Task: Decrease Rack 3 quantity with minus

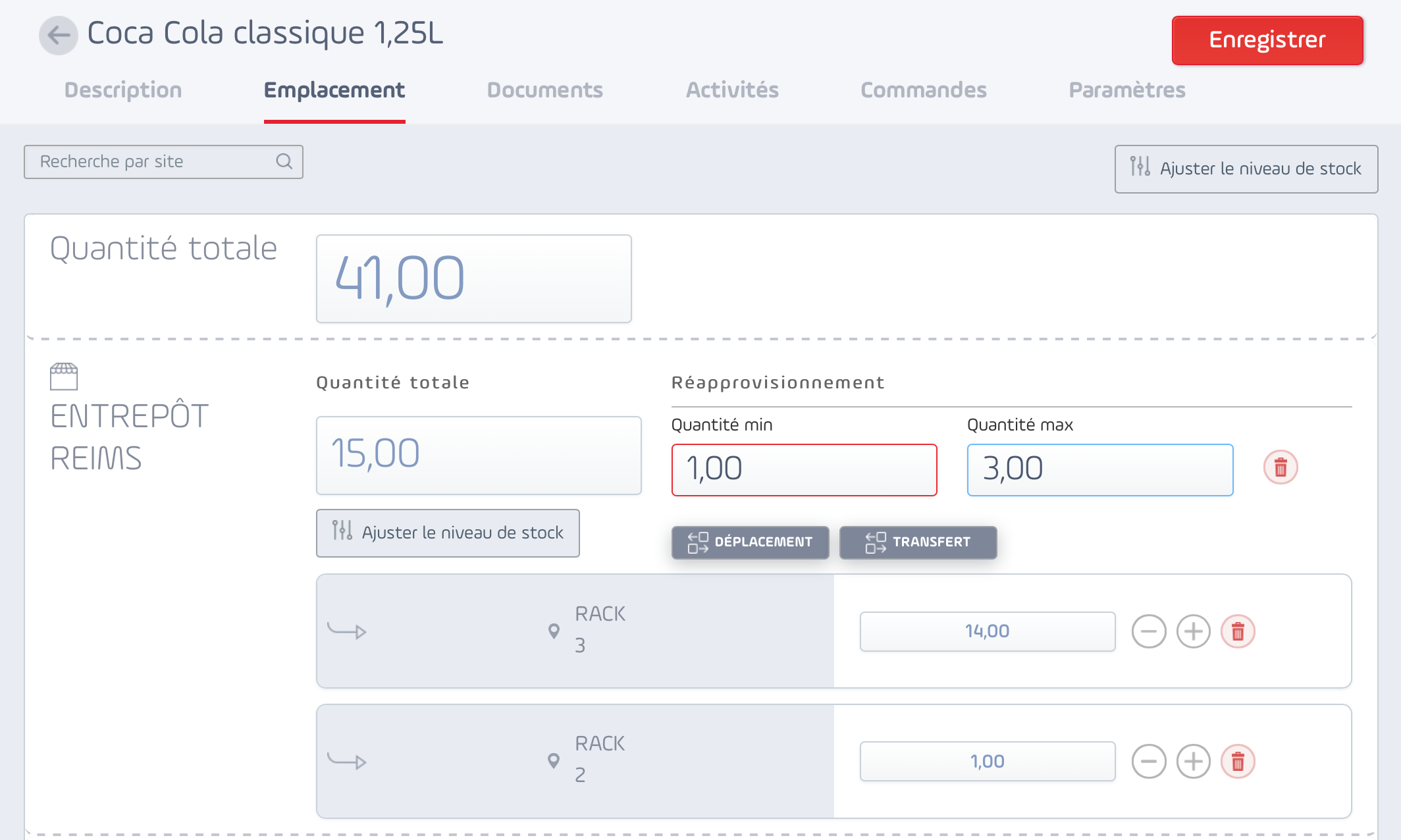Action: 1149,631
